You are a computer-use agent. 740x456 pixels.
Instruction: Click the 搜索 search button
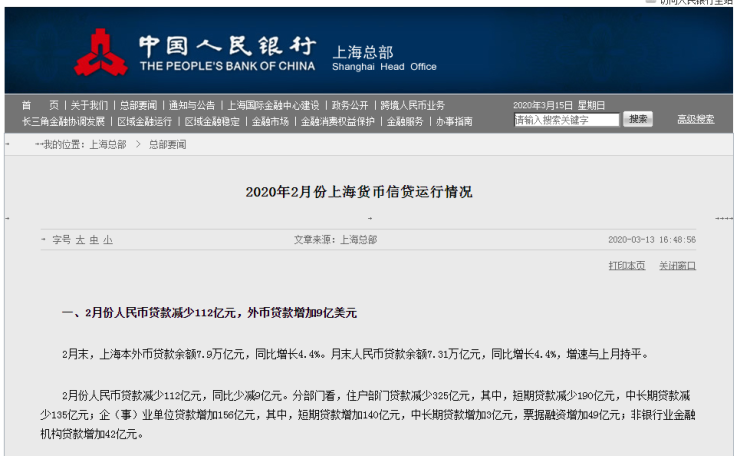[x=638, y=119]
